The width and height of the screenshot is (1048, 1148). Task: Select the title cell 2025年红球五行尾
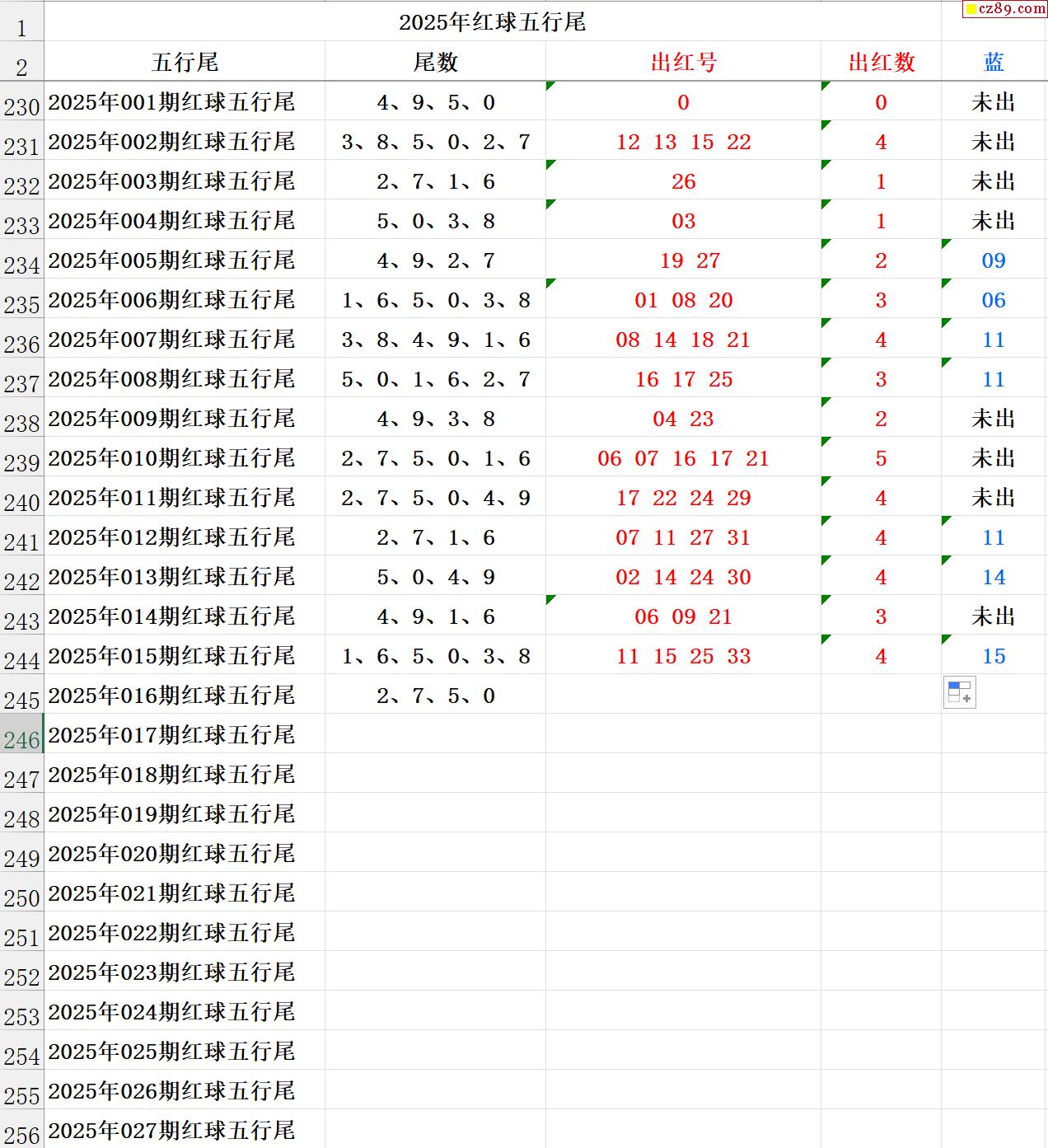[492, 22]
